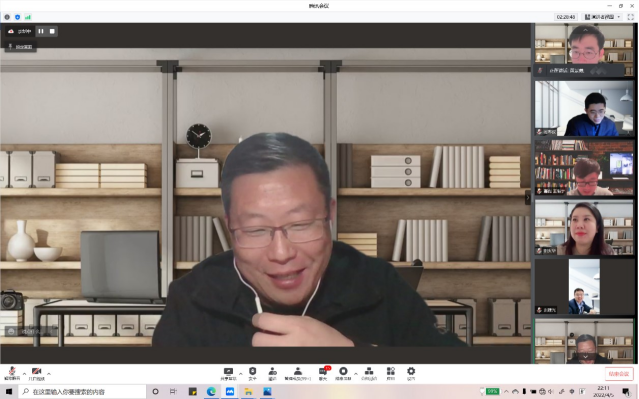Pause the cloud recording
Viewport: 639px width, 399px height.
tap(41, 31)
